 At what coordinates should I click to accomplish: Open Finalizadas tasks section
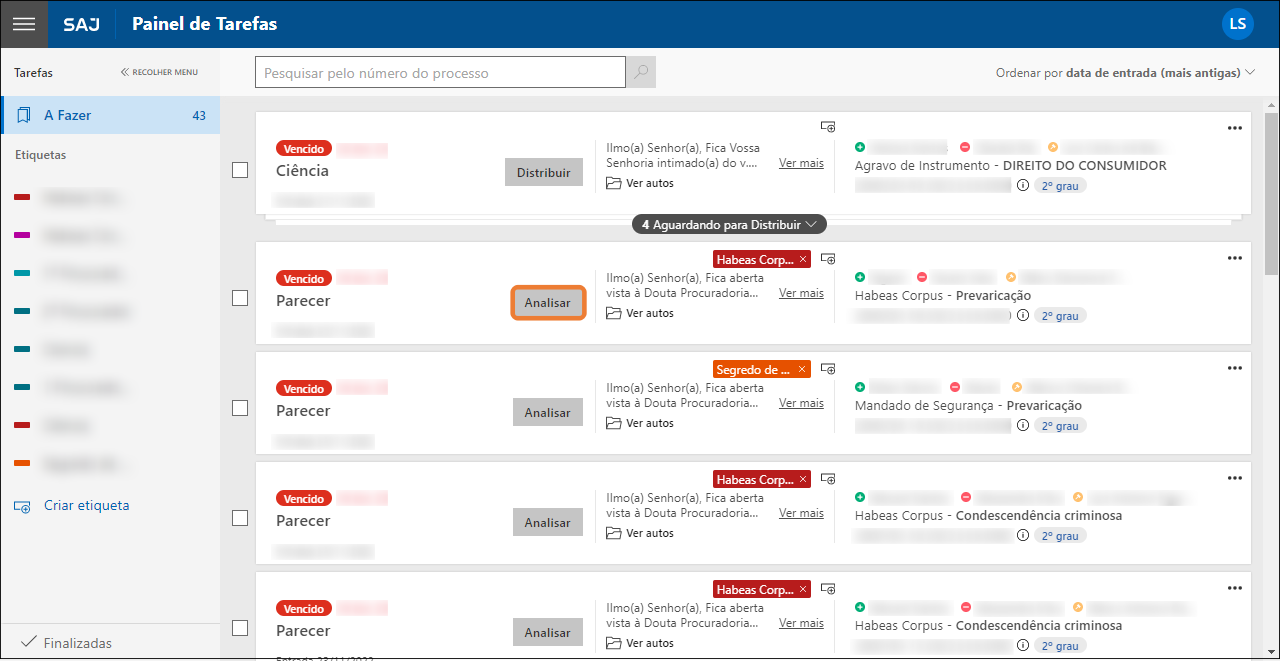click(x=77, y=643)
